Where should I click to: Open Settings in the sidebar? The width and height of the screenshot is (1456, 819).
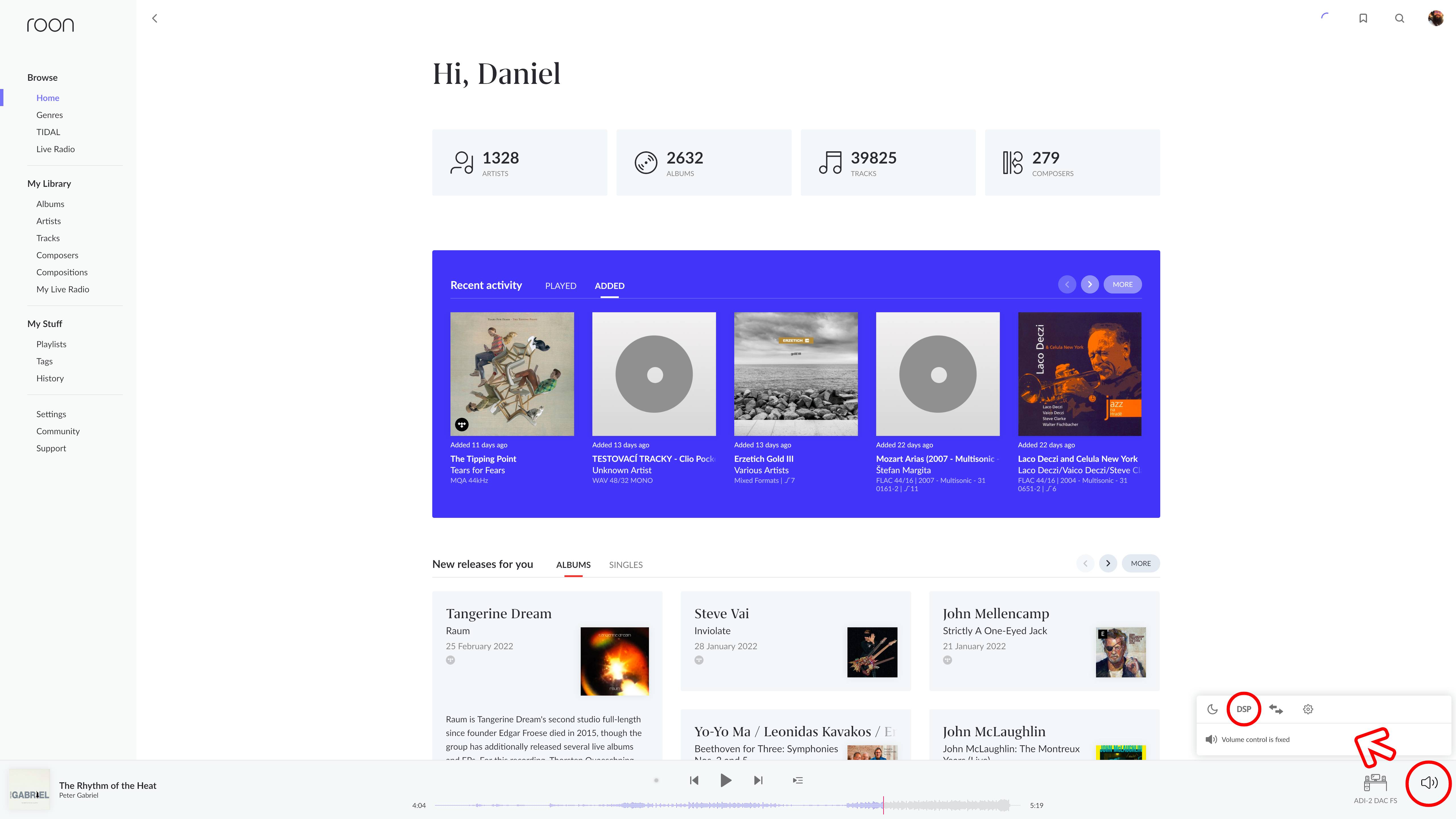pos(51,414)
